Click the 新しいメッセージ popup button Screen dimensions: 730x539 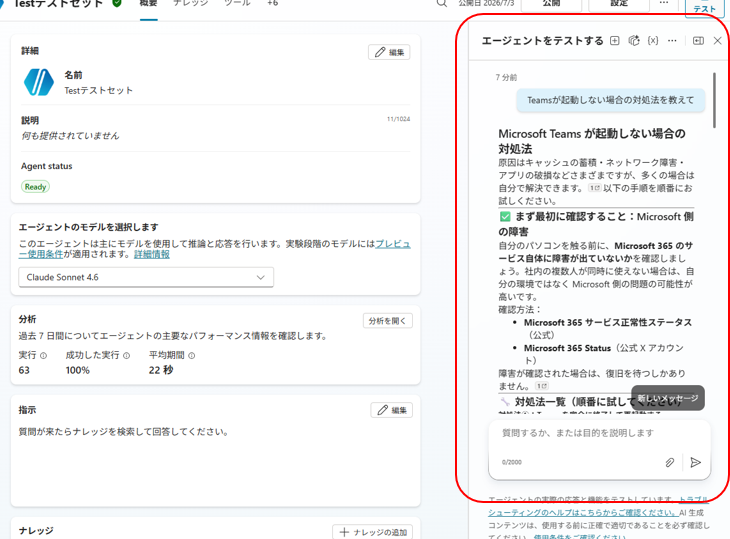(668, 398)
